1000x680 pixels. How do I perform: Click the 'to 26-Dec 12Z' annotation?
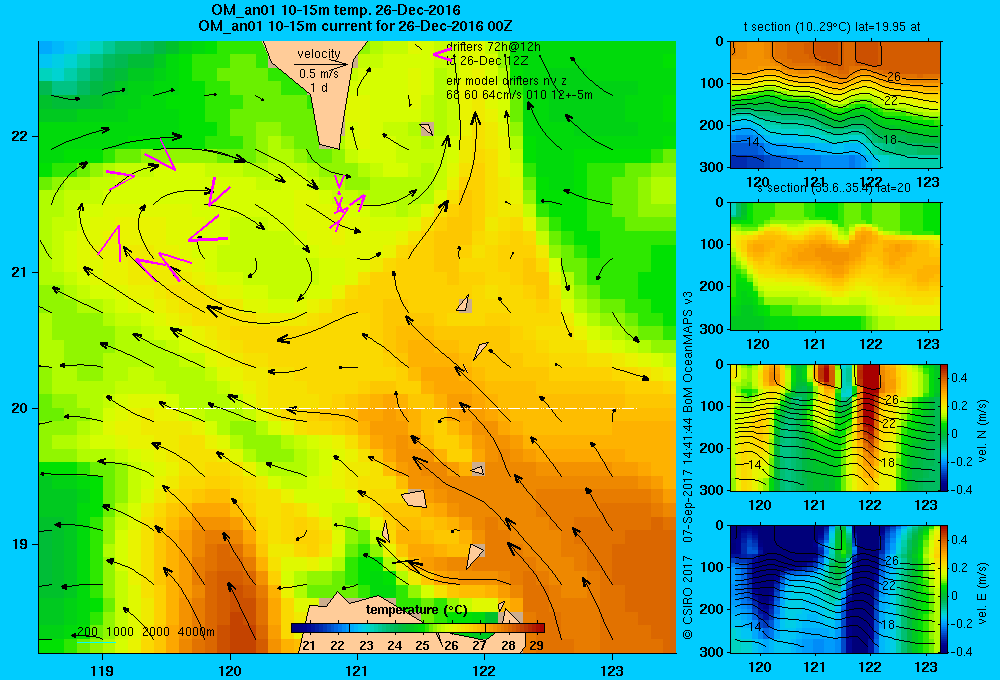pyautogui.click(x=487, y=61)
